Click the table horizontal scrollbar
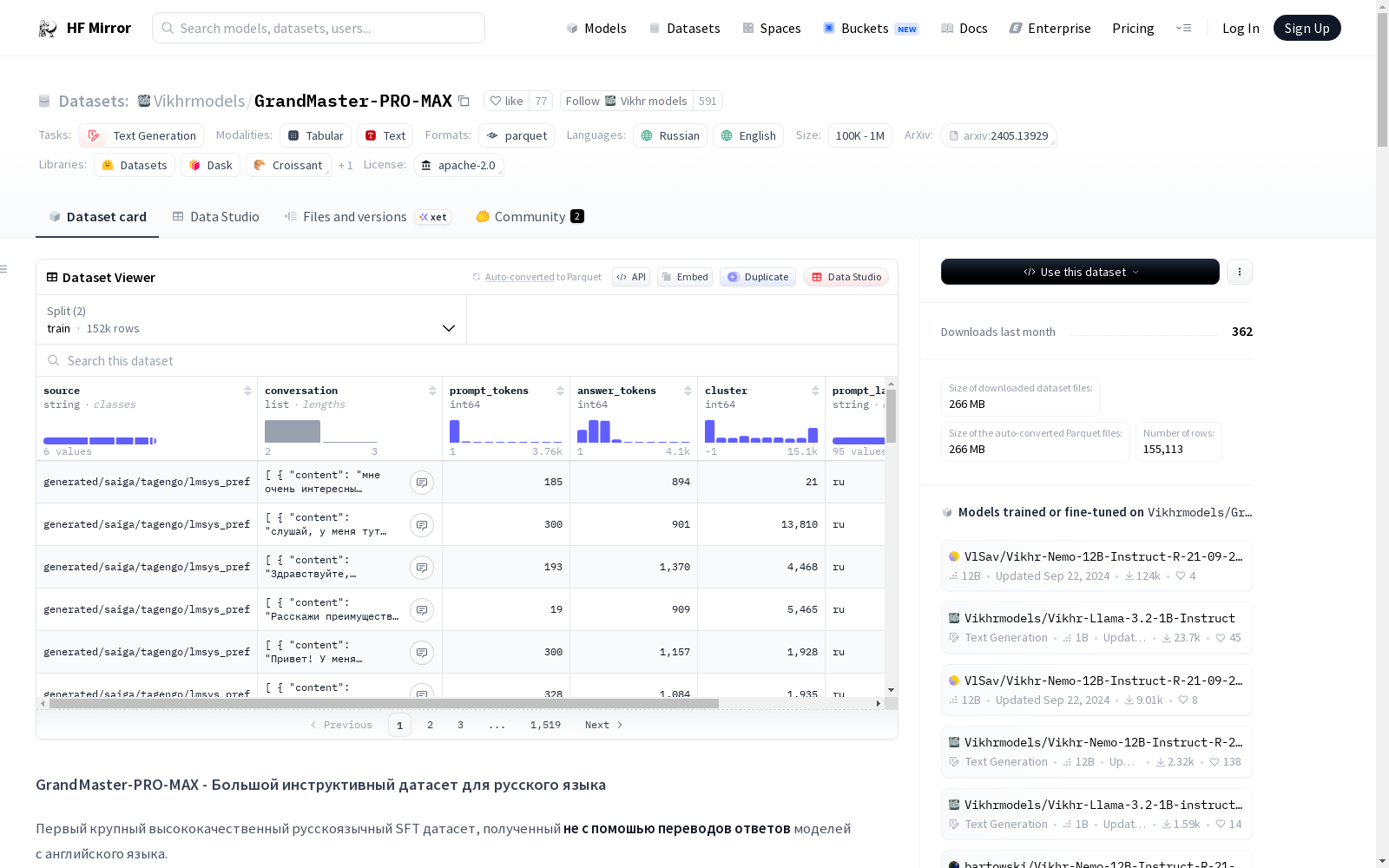Viewport: 1389px width, 868px height. click(384, 703)
